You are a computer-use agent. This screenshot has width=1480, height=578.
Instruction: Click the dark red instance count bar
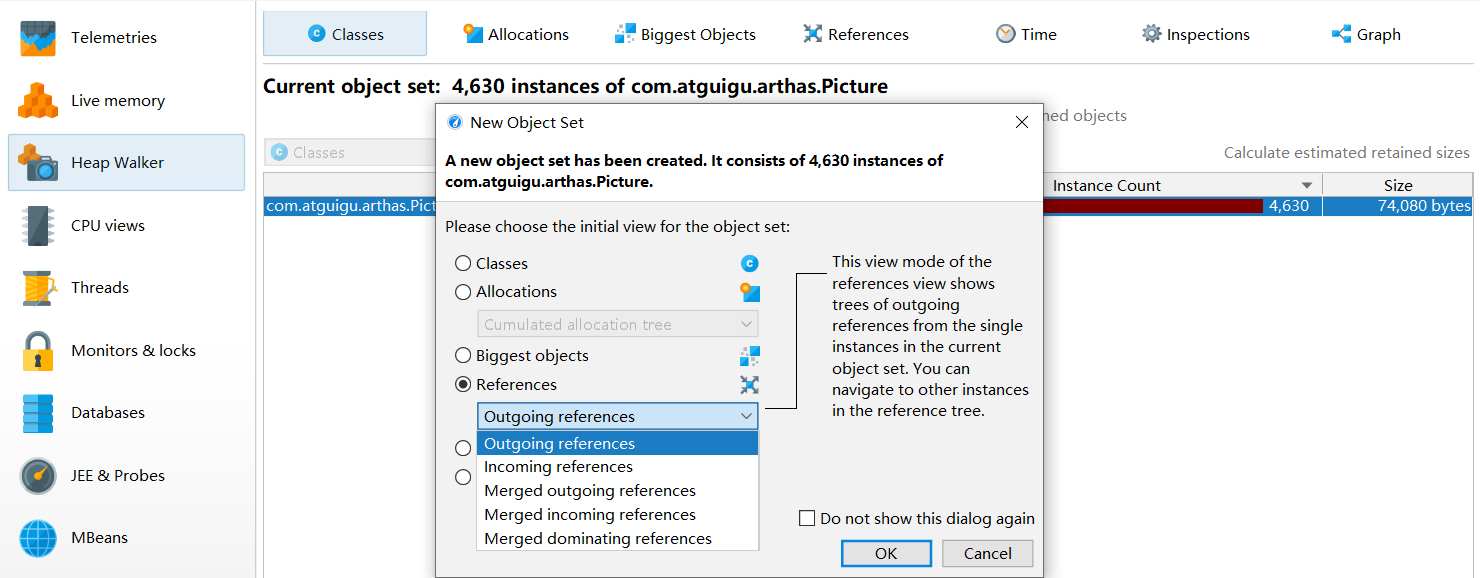point(1152,207)
